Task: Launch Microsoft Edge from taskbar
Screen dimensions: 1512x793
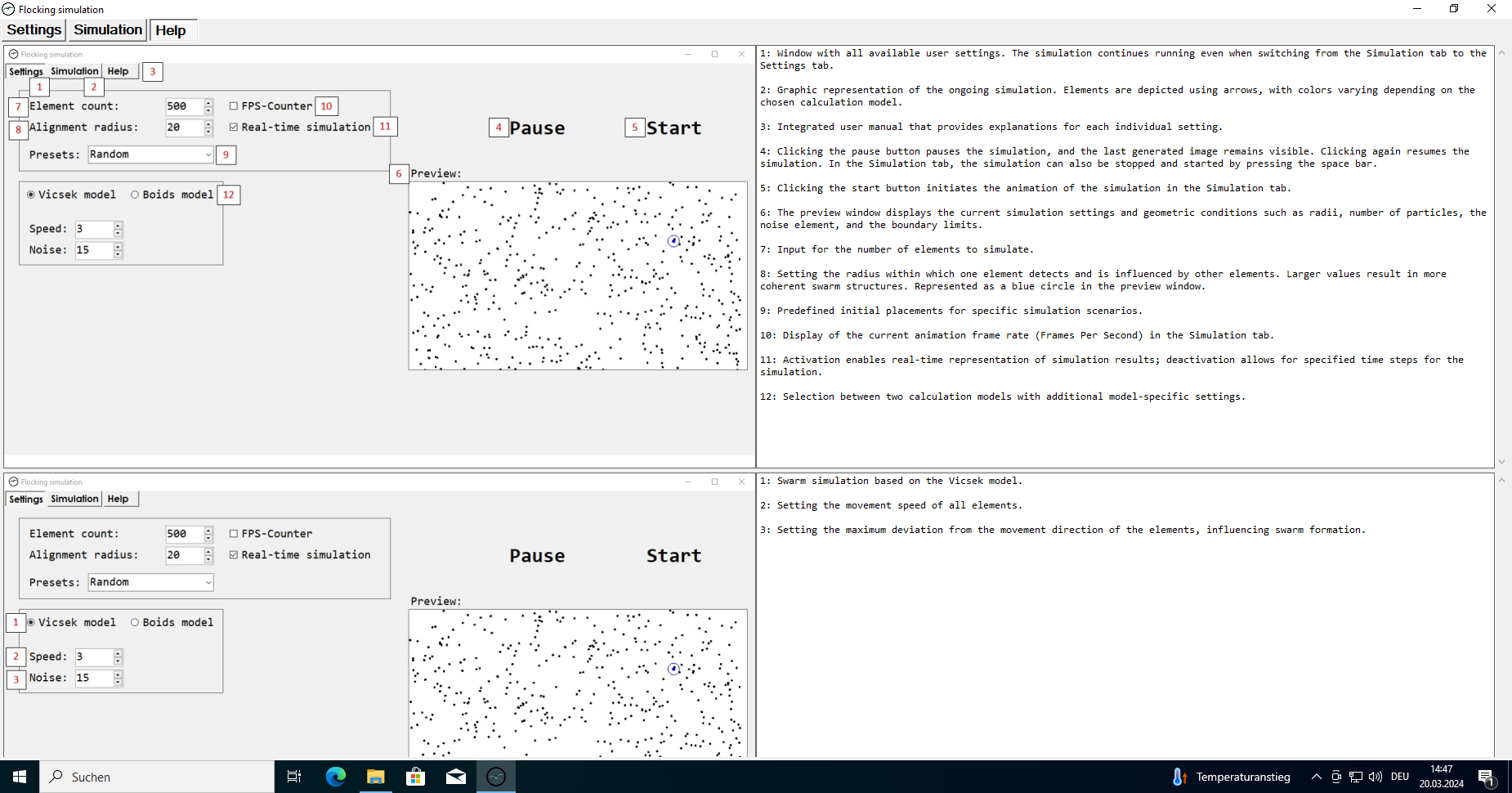Action: pyautogui.click(x=336, y=777)
